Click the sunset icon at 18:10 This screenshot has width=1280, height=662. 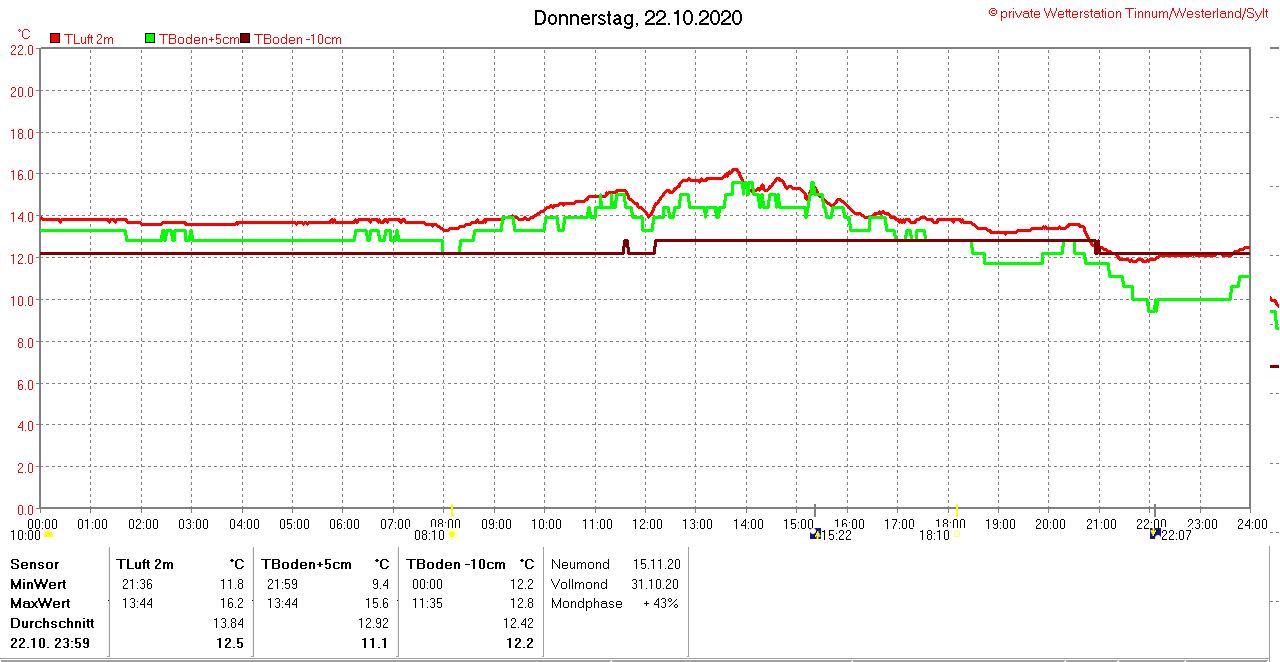(x=956, y=535)
